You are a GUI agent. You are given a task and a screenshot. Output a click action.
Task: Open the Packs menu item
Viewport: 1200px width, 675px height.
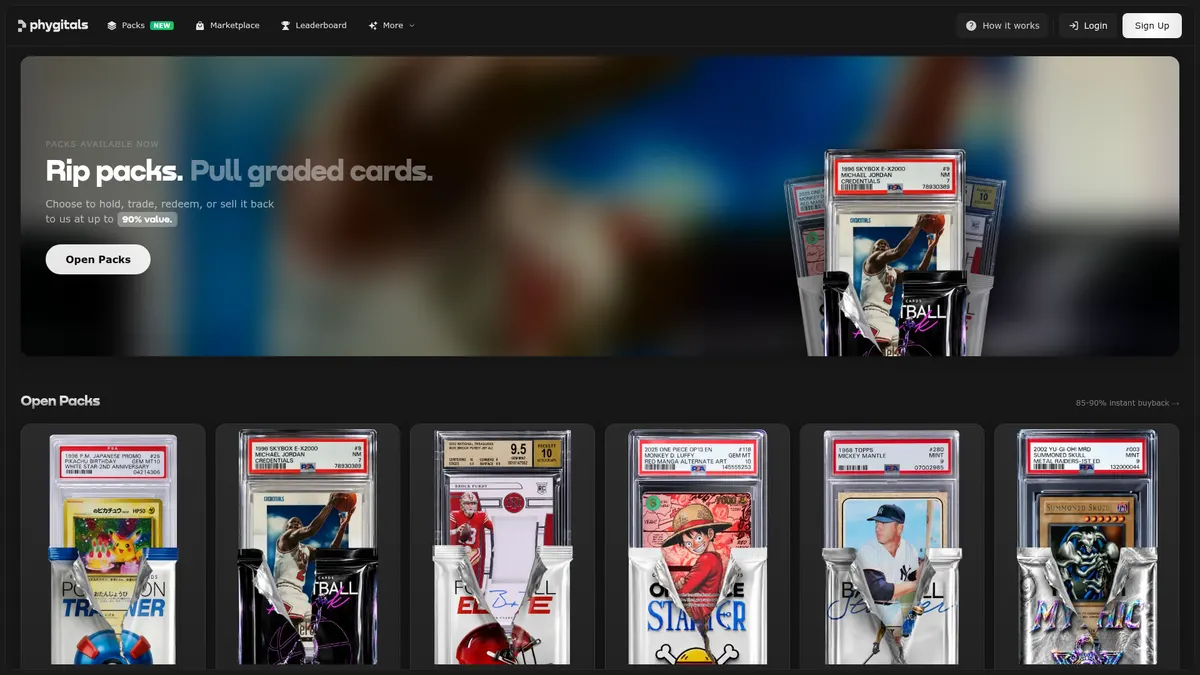140,25
